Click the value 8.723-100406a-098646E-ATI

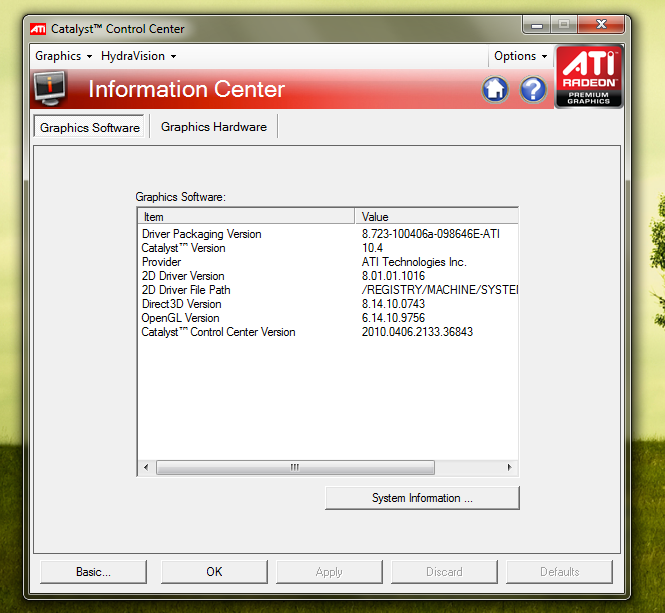pyautogui.click(x=430, y=234)
